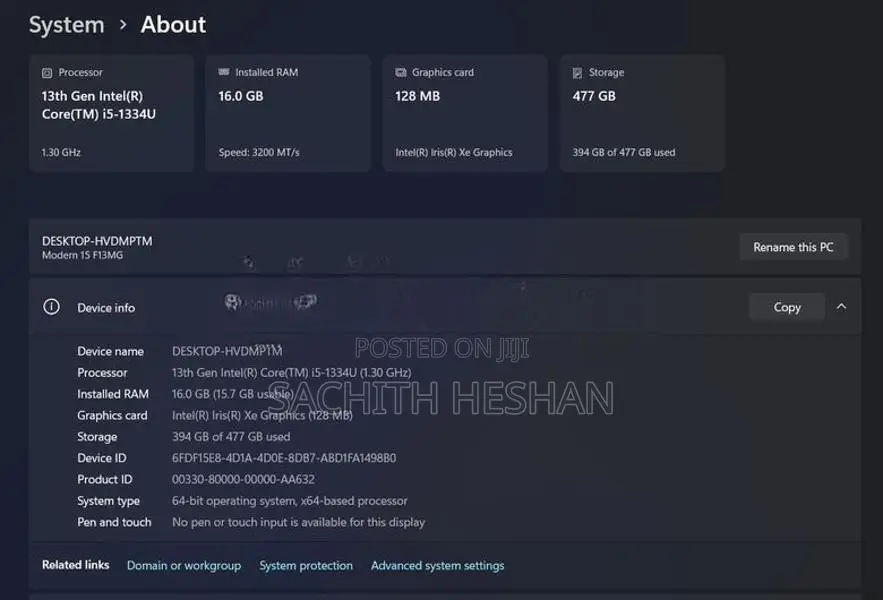Open System protection link
This screenshot has width=883, height=600.
pyautogui.click(x=306, y=566)
